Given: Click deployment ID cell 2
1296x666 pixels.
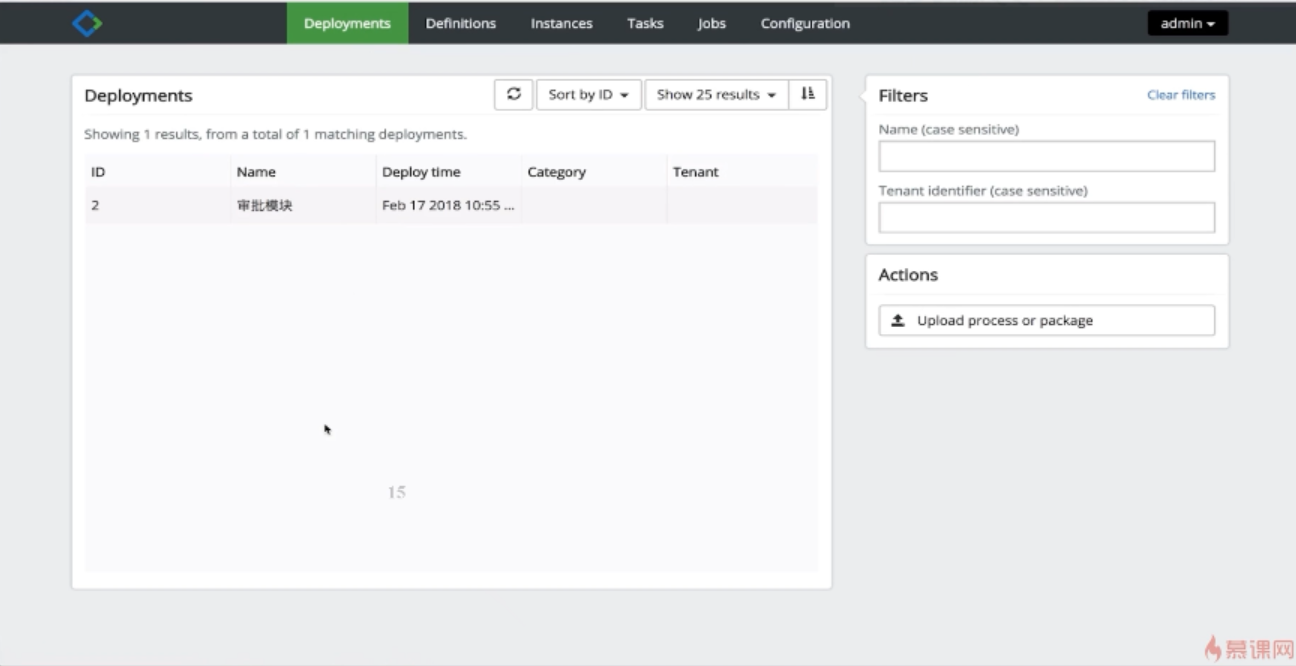Looking at the screenshot, I should coord(158,206).
